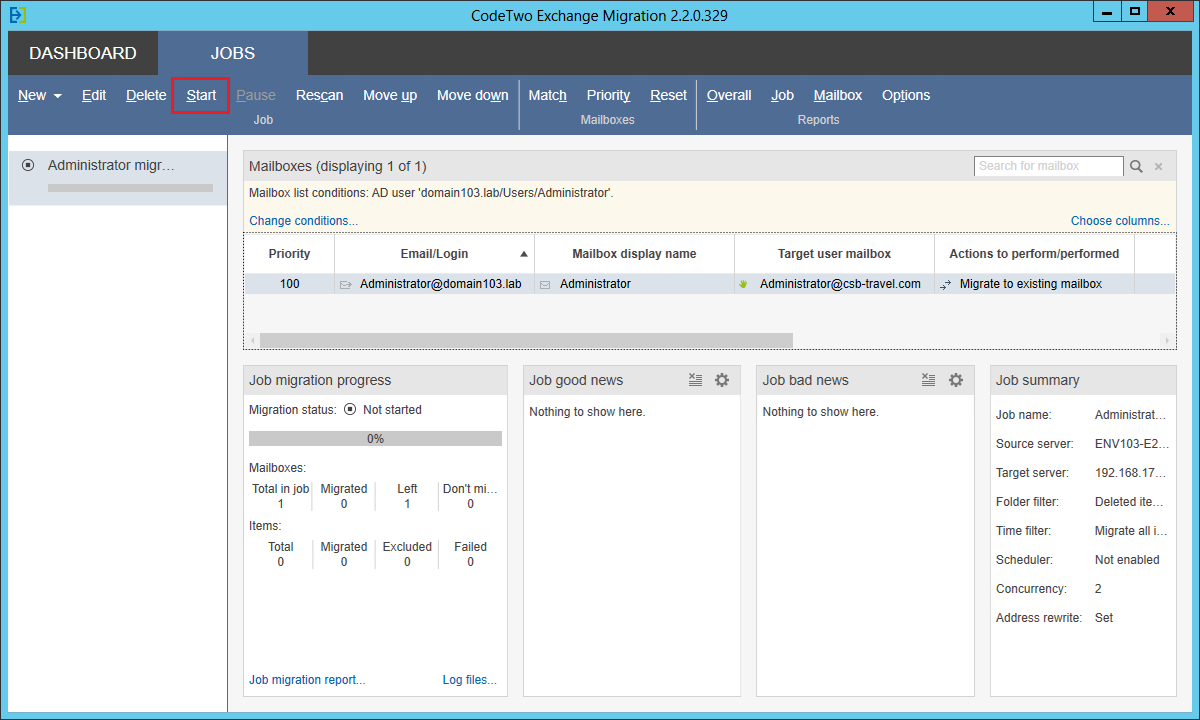
Task: Click the mailbox search magnifier icon
Action: pyautogui.click(x=1137, y=166)
